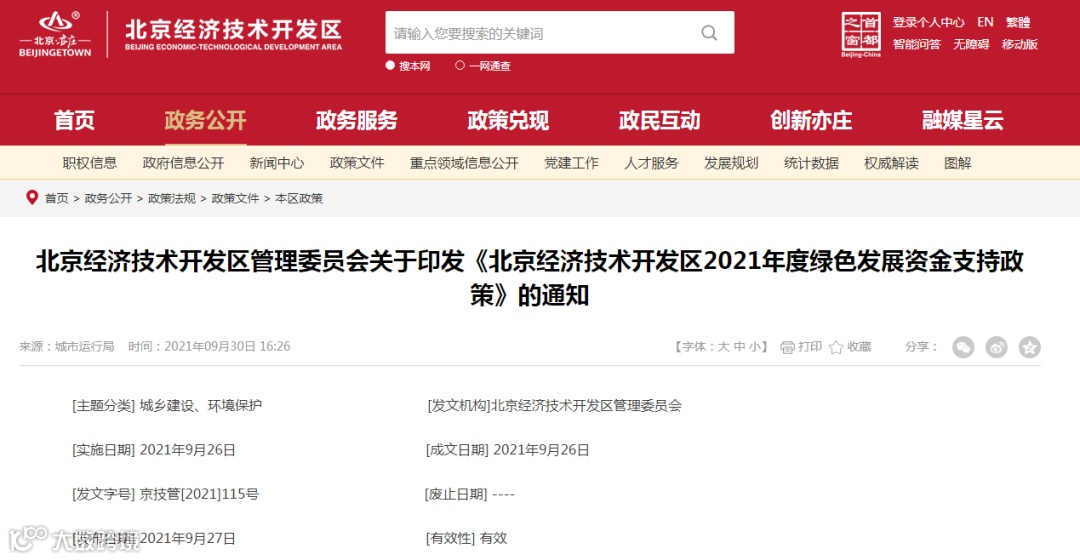This screenshot has height=560, width=1080.
Task: Go to 新闻中心 submenu
Action: pos(277,163)
